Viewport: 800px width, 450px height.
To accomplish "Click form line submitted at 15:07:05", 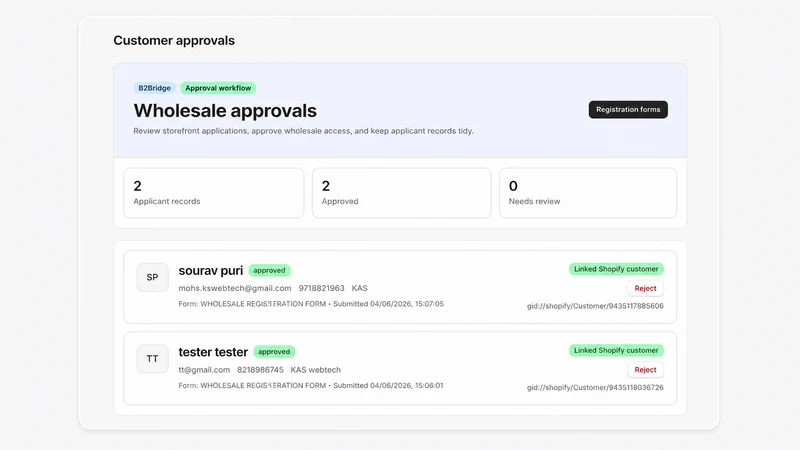I will coord(311,304).
